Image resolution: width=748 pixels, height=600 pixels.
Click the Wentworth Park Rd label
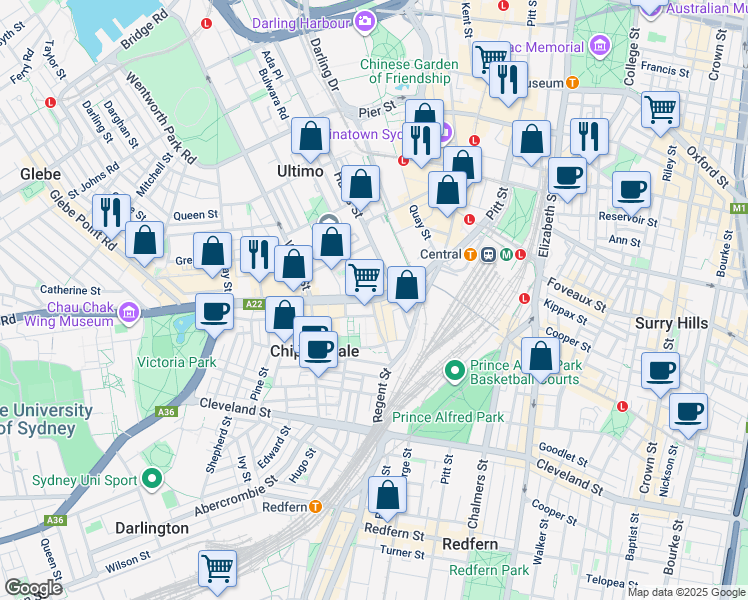161,118
